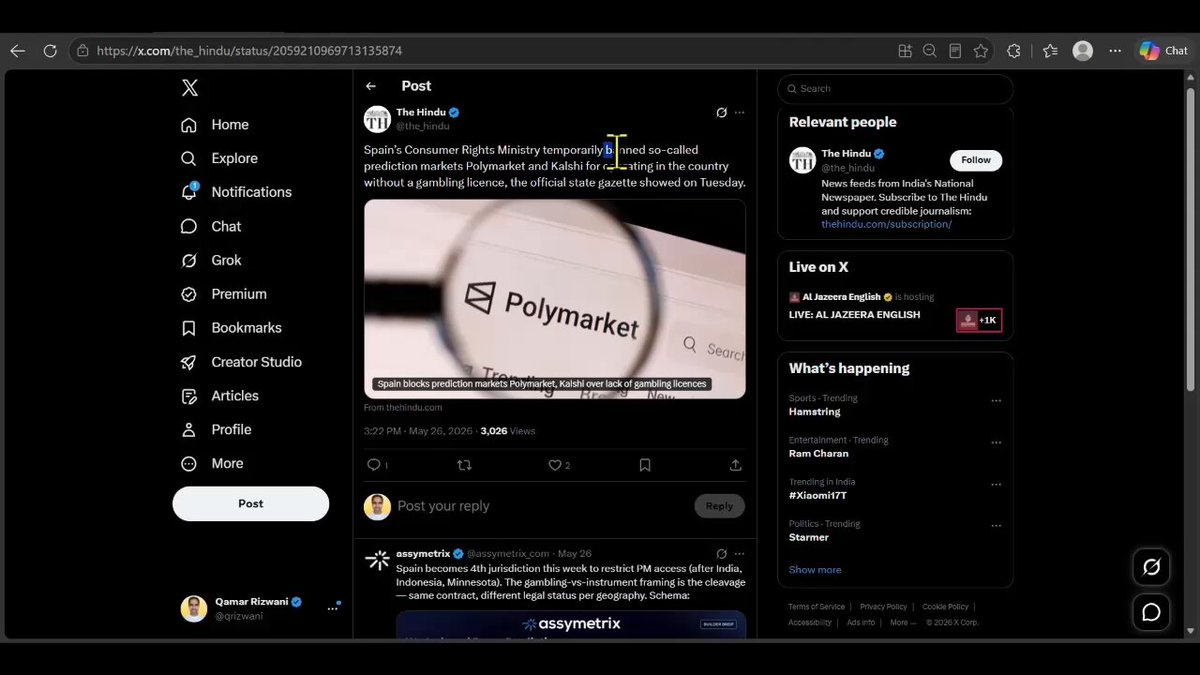Click the large Post button in the sidebar
Viewport: 1200px width, 675px height.
(251, 504)
